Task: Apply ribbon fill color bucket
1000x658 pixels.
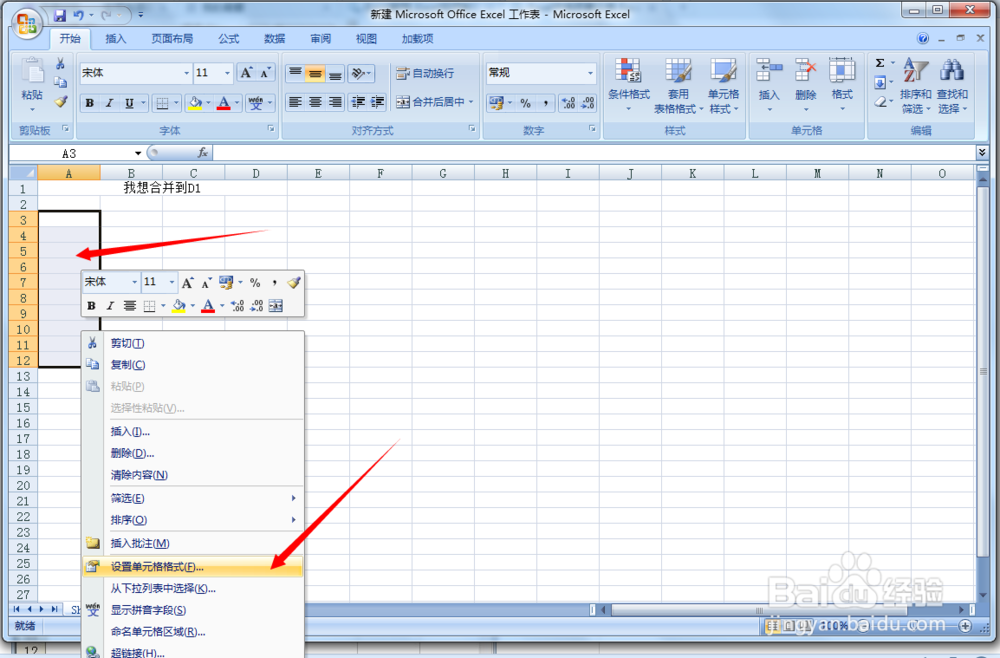Action: coord(195,103)
